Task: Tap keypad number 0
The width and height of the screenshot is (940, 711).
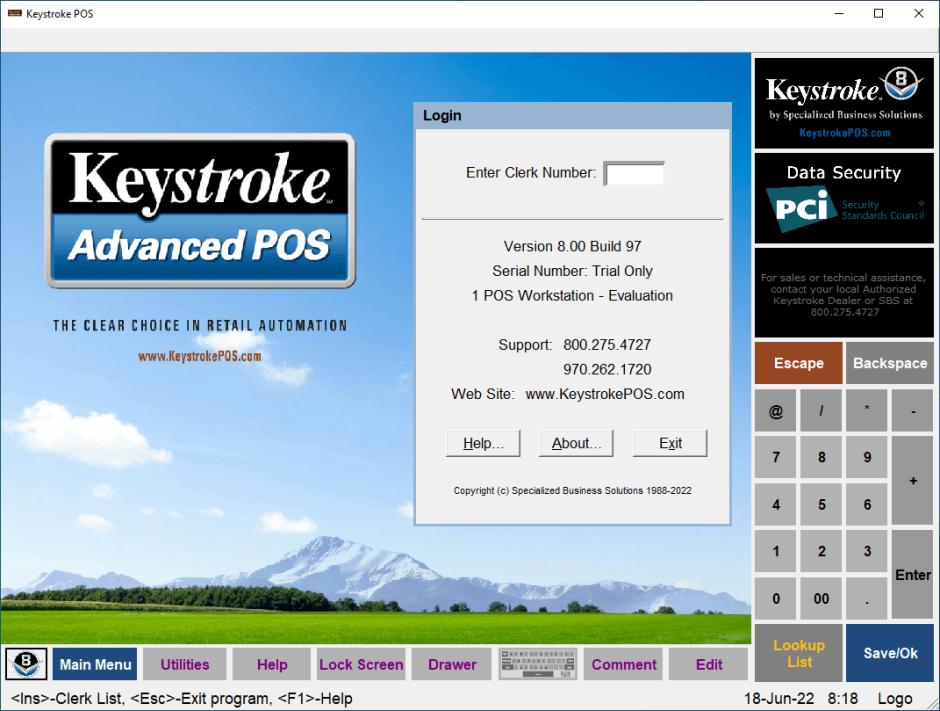Action: (x=776, y=598)
